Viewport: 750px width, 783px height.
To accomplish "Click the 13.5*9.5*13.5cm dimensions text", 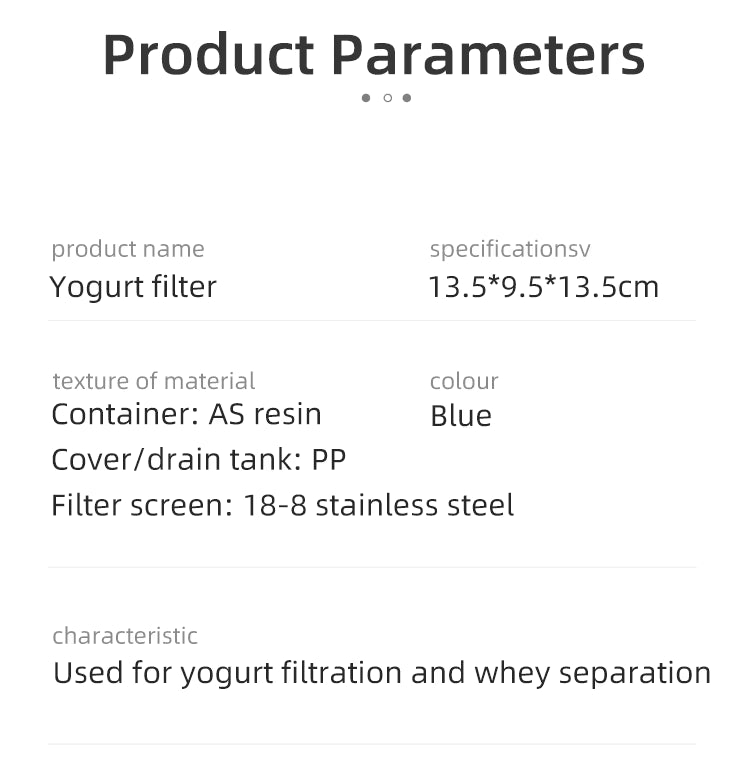I will 543,287.
